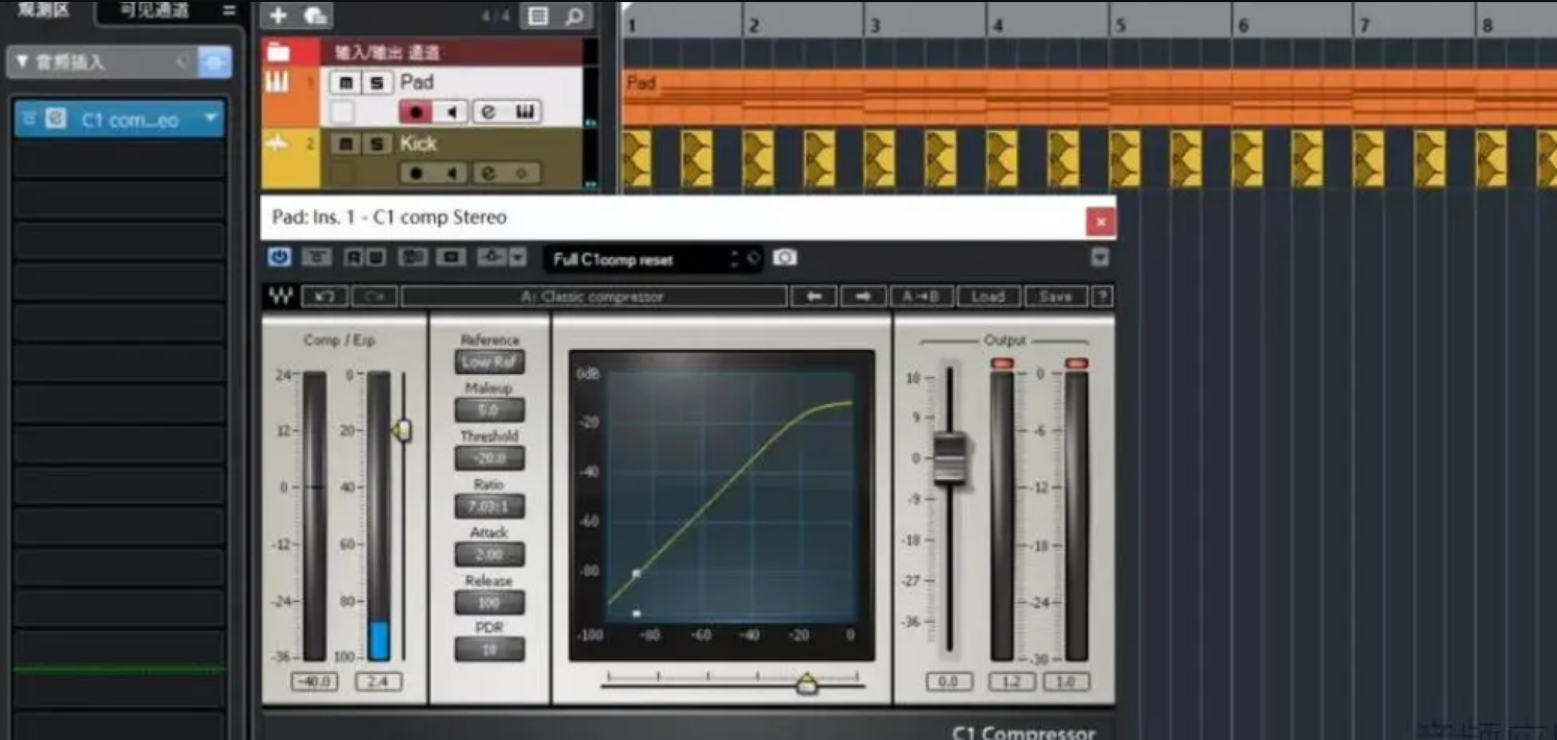Click the A/B compare settings icon in plugin header
1557x740 pixels.
tap(412, 257)
